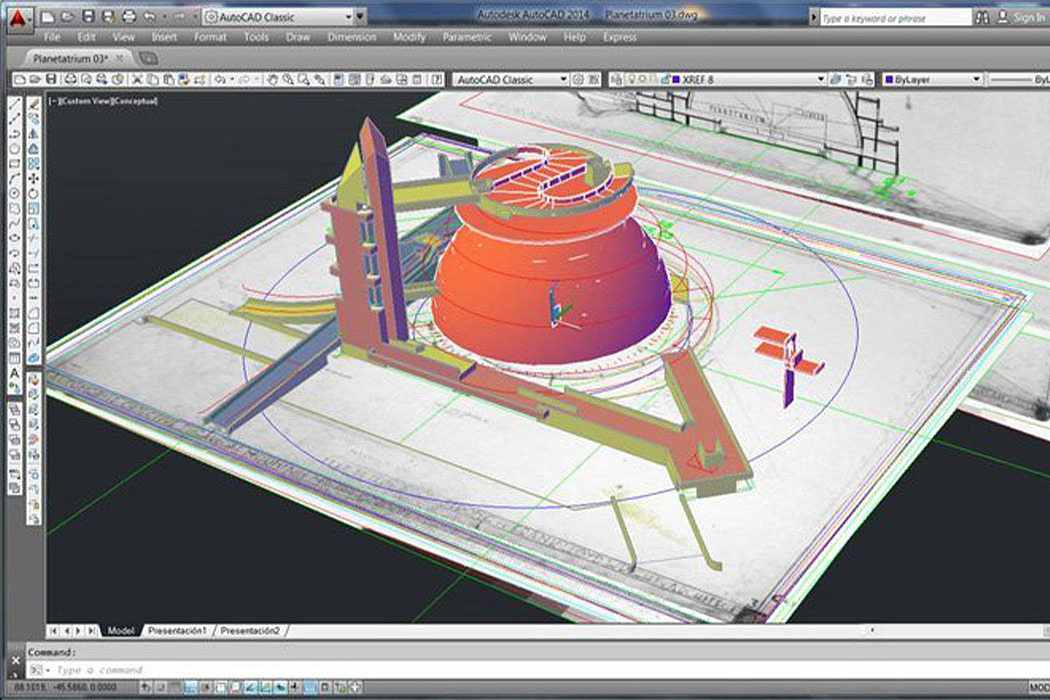This screenshot has height=700, width=1050.
Task: Click the Plot printer icon in quick access toolbar
Action: point(128,17)
